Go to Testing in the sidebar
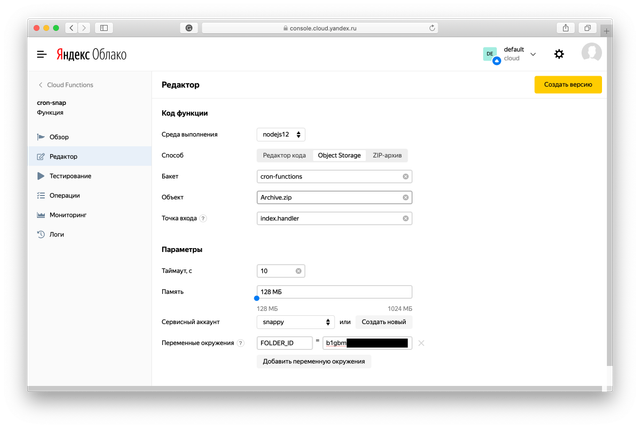 coord(70,176)
